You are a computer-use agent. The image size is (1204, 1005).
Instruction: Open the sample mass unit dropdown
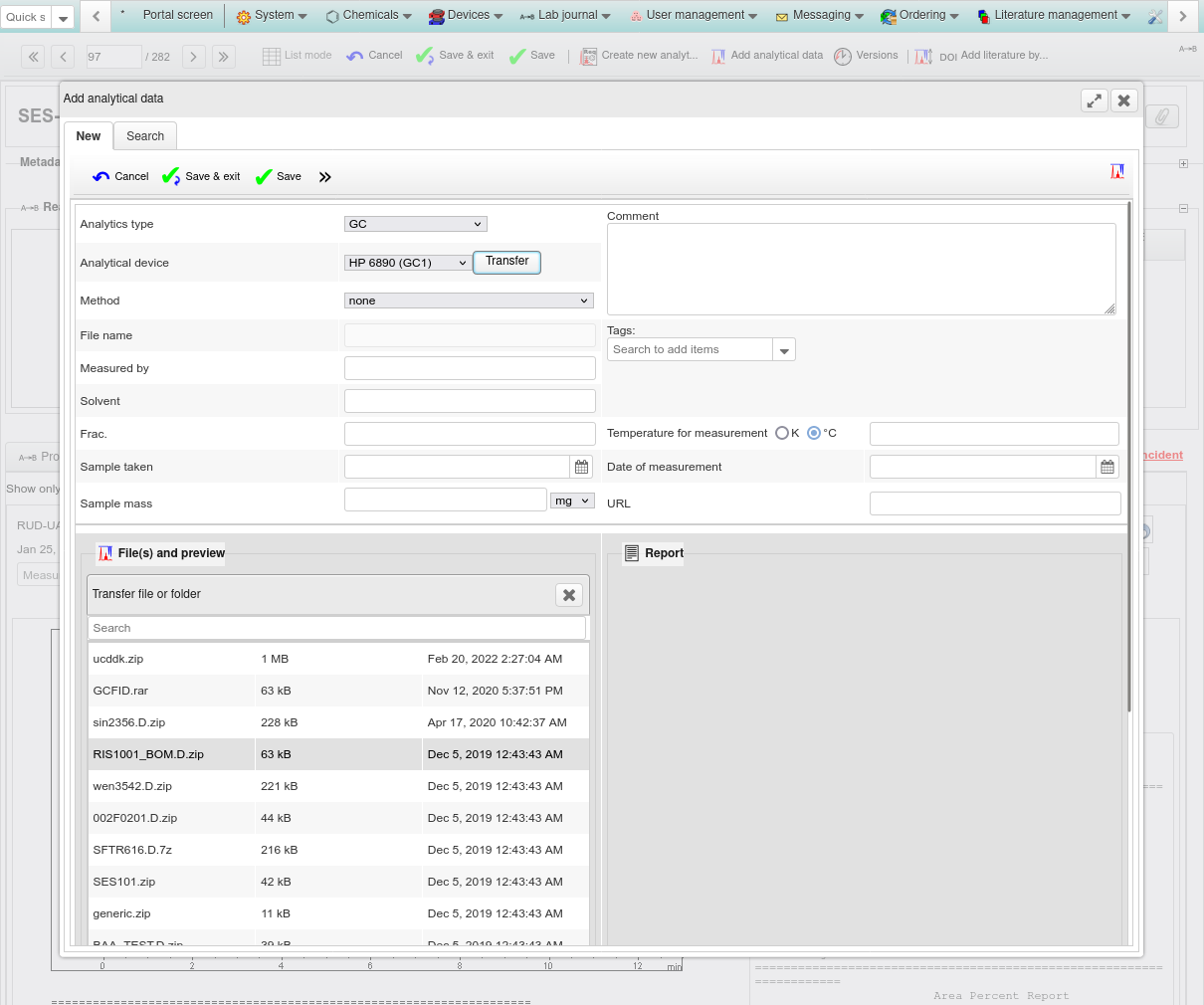(x=572, y=501)
